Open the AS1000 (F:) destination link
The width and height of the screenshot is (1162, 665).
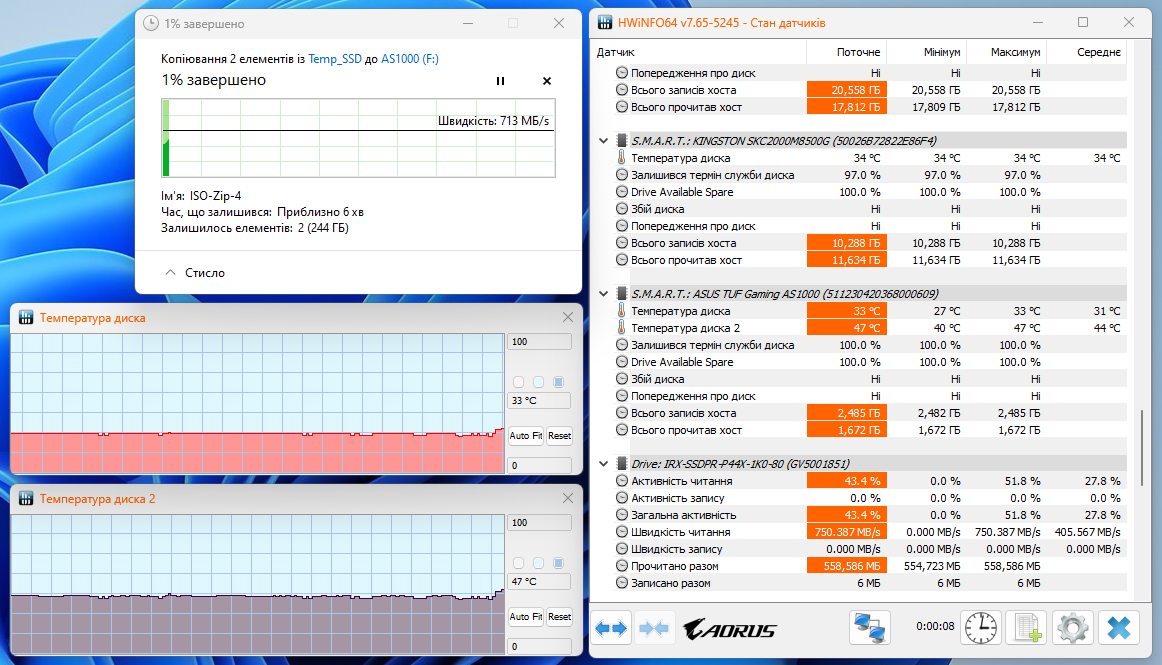coord(410,59)
